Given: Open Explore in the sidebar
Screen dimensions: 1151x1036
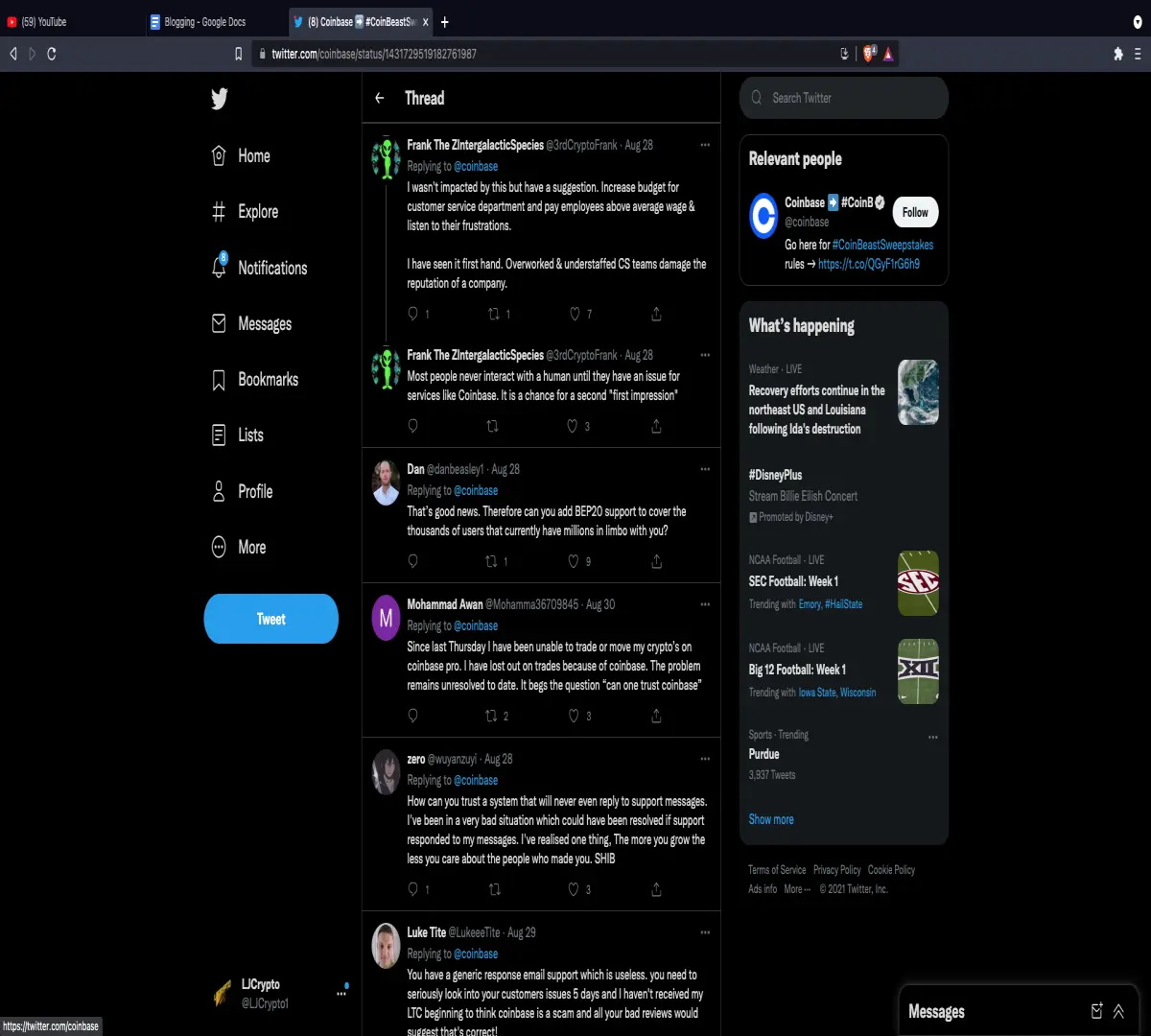Looking at the screenshot, I should tap(245, 211).
